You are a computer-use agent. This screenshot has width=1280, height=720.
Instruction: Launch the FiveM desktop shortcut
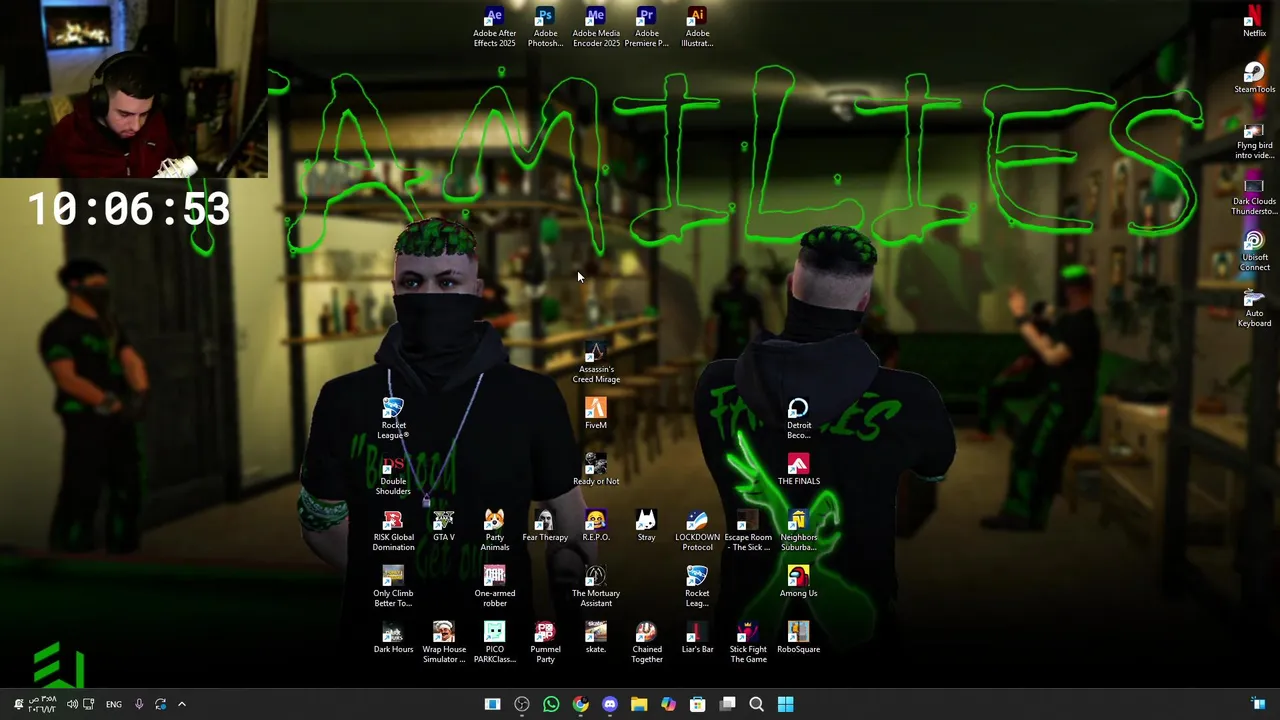[596, 414]
